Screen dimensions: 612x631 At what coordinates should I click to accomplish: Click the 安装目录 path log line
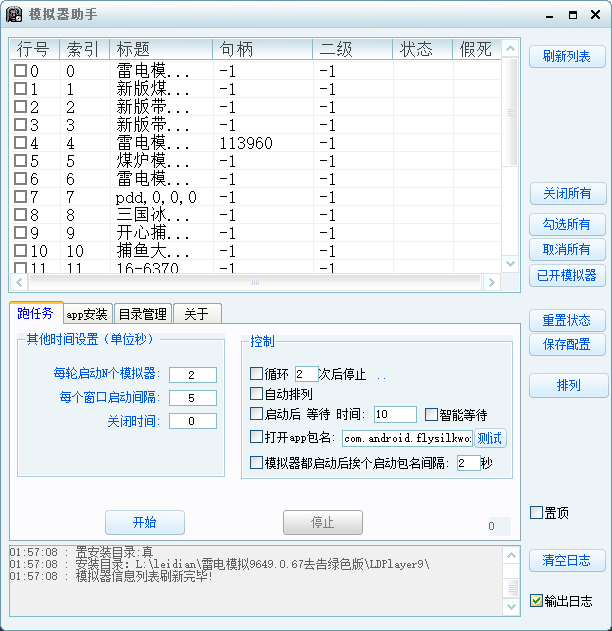(x=220, y=564)
